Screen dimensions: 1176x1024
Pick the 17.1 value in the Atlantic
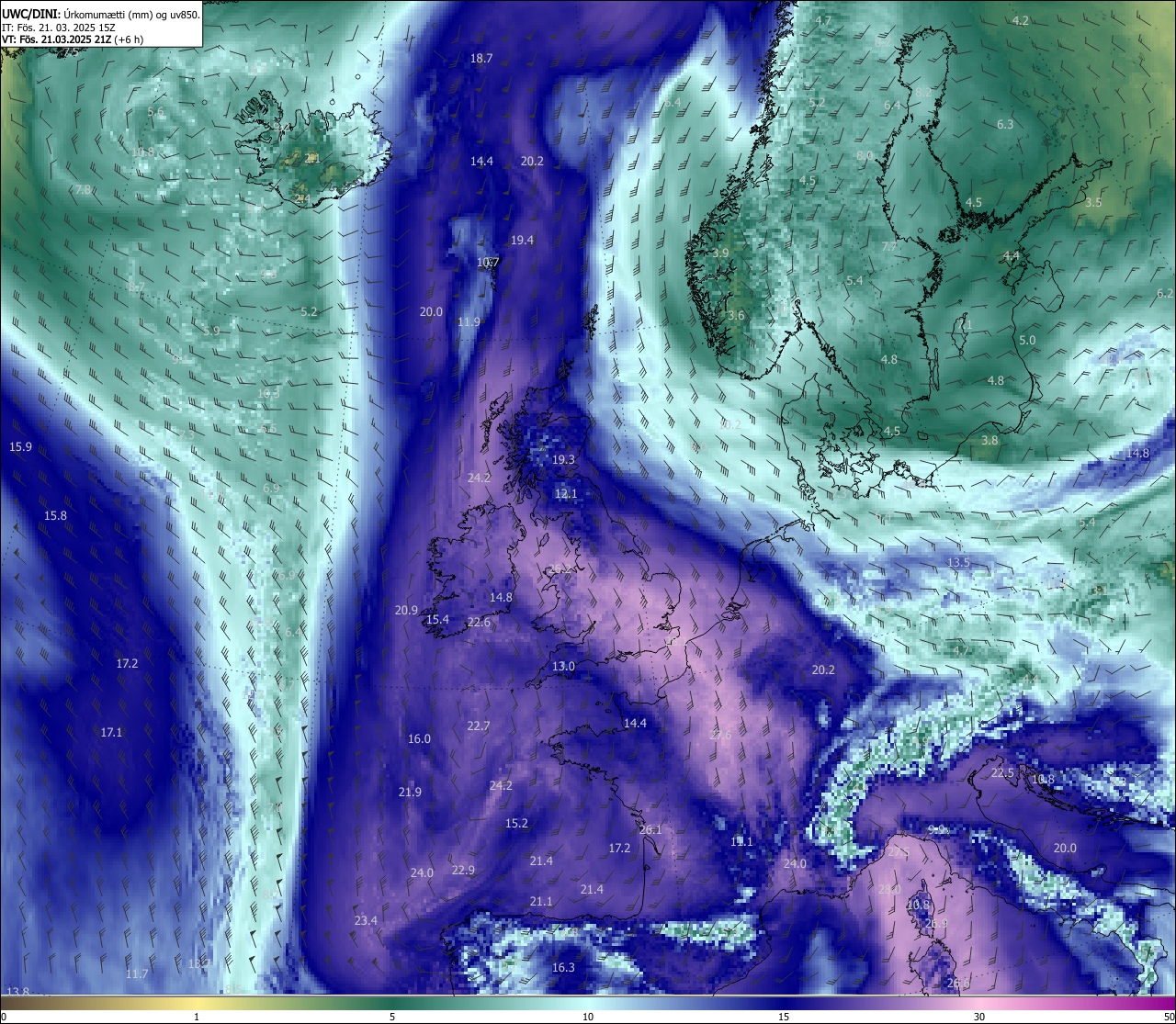(x=111, y=733)
